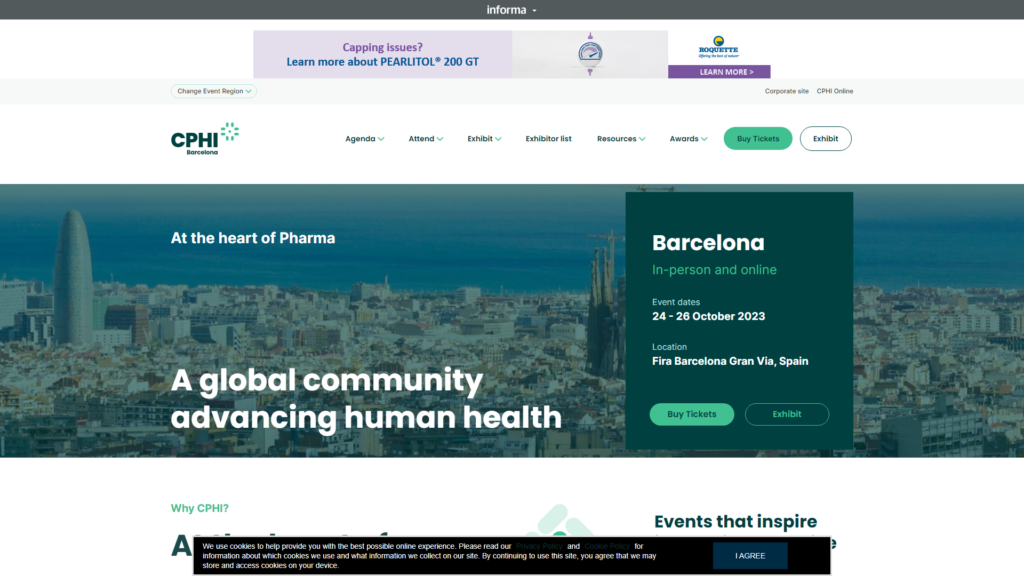Click the 'In-person and online' text
This screenshot has width=1024, height=576.
[x=714, y=270]
